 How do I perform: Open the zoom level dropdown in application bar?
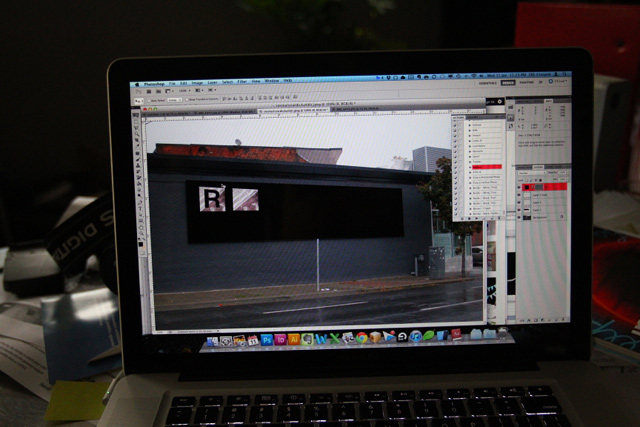(x=186, y=90)
